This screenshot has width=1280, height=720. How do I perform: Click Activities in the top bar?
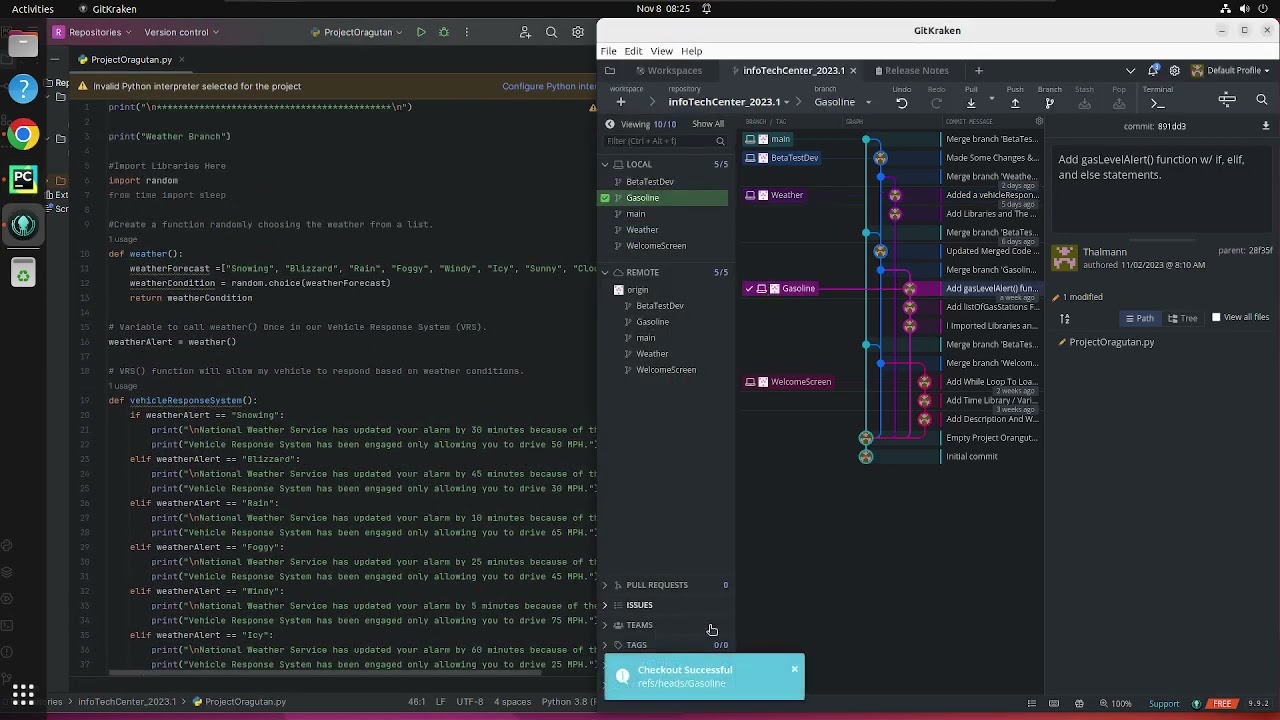(x=33, y=9)
